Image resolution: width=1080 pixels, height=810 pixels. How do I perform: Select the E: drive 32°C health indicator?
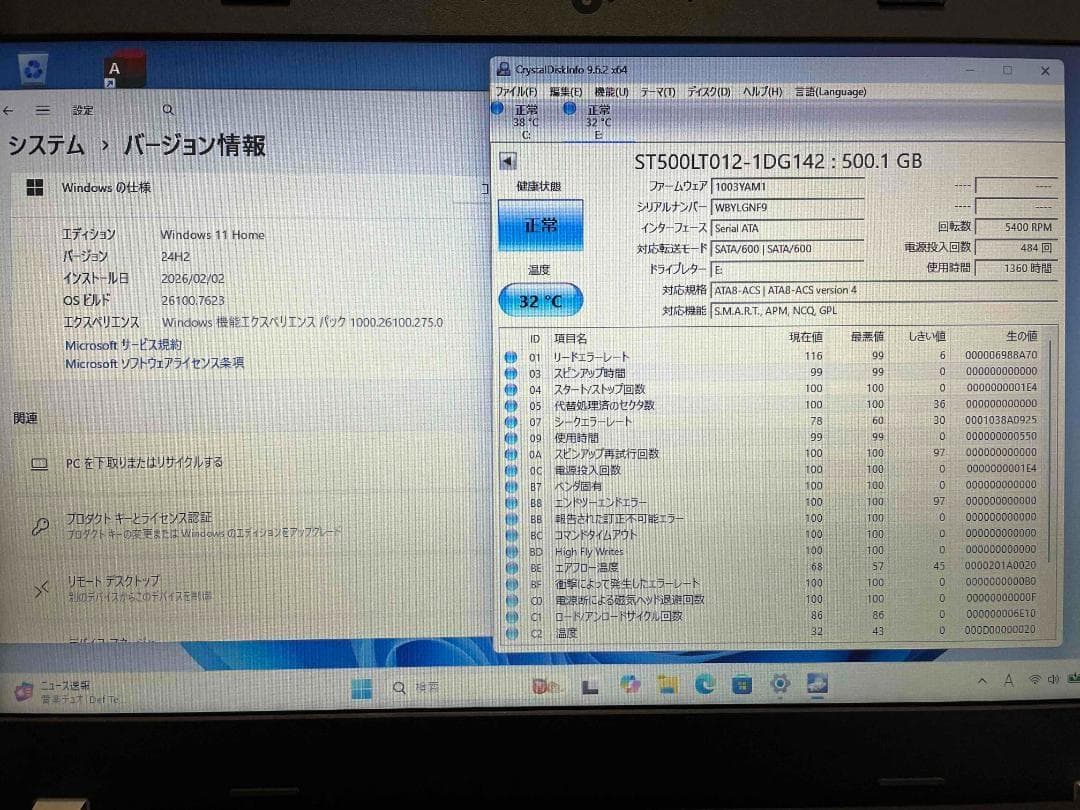tap(592, 115)
